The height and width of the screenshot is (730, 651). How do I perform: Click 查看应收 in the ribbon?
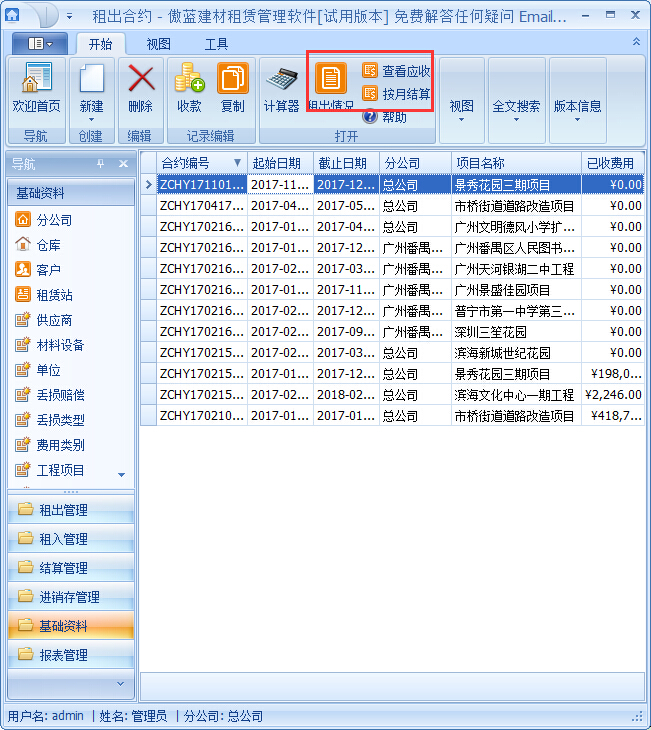click(x=397, y=71)
